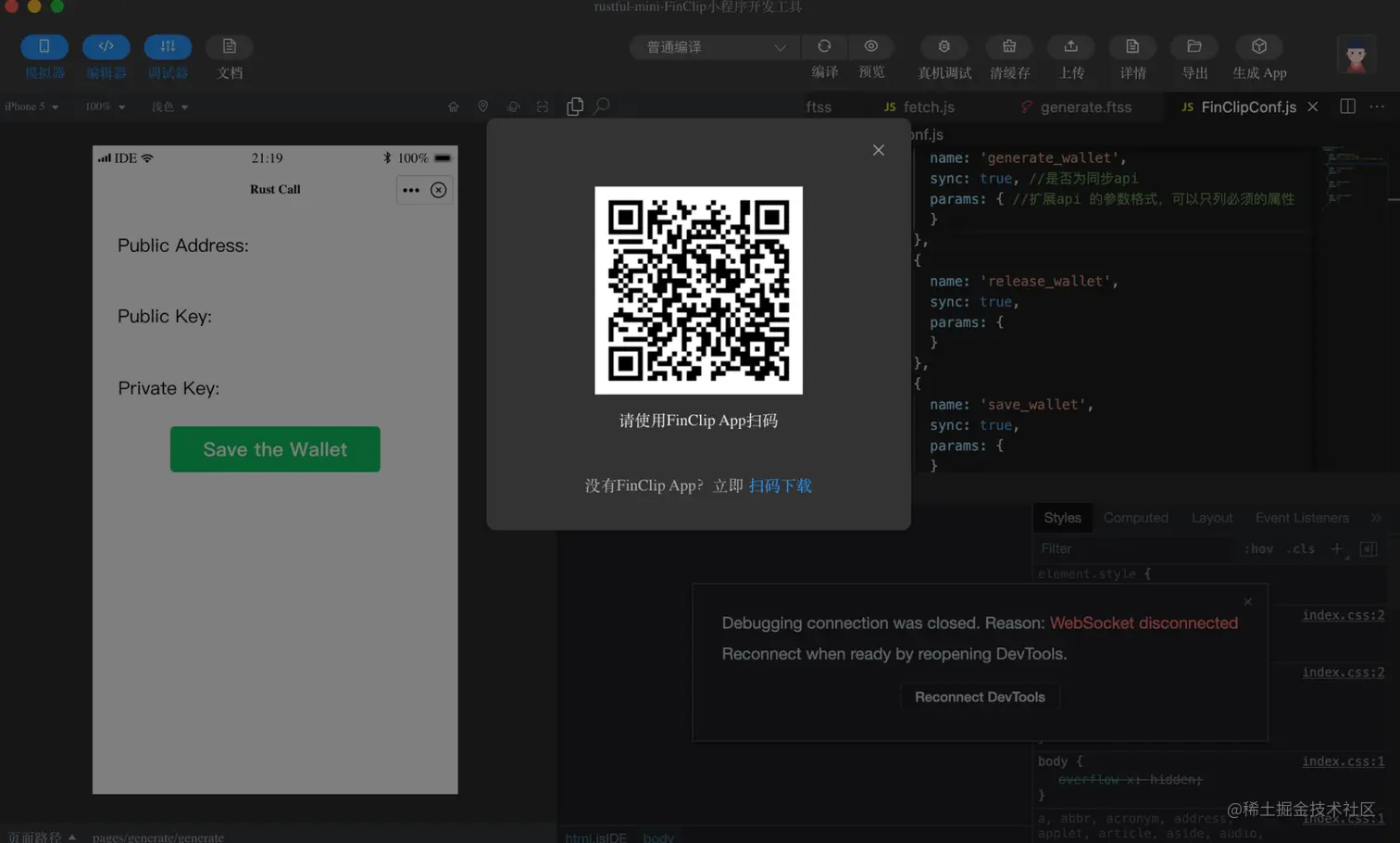Switch to the fetch.js tab
Image resolution: width=1400 pixels, height=843 pixels.
point(919,107)
